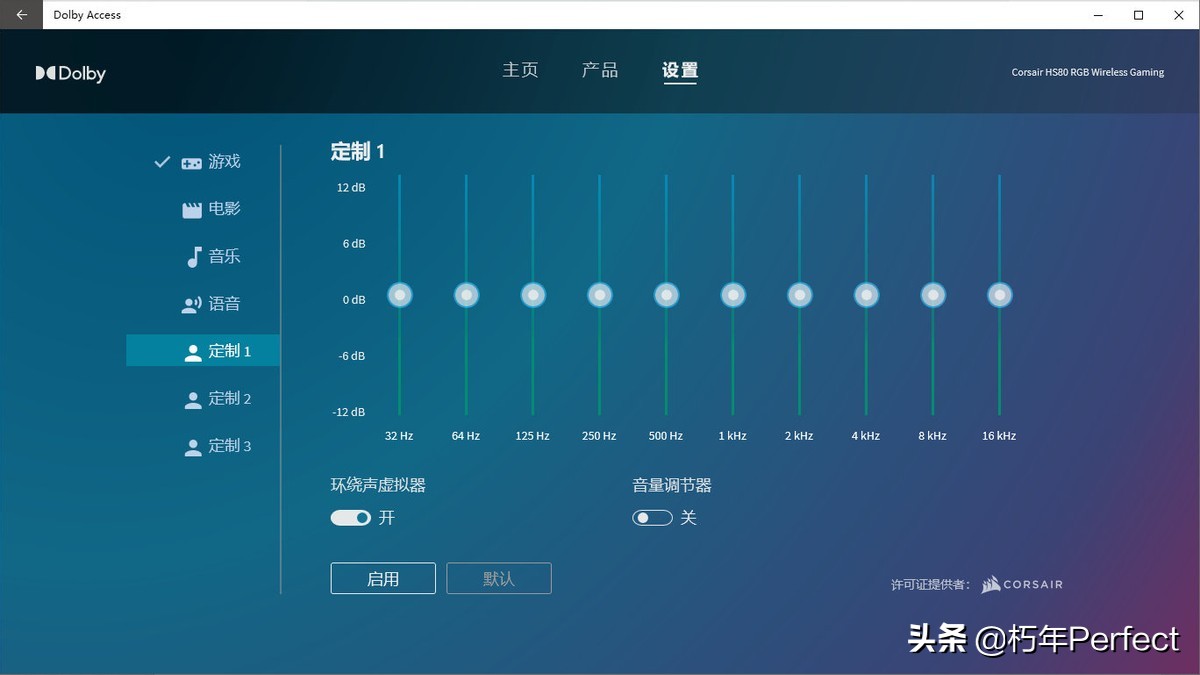Click the Corsair sails logo near 许可证提供者
Image resolution: width=1200 pixels, height=675 pixels.
(988, 584)
